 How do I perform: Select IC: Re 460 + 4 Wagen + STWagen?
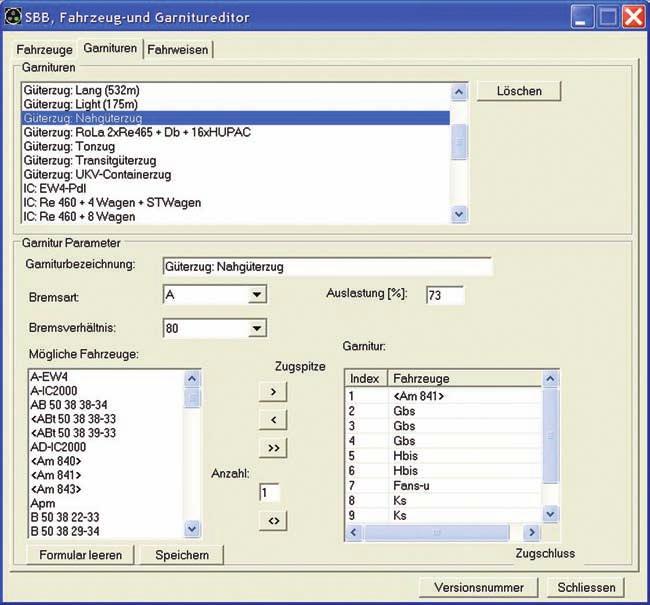[235, 203]
